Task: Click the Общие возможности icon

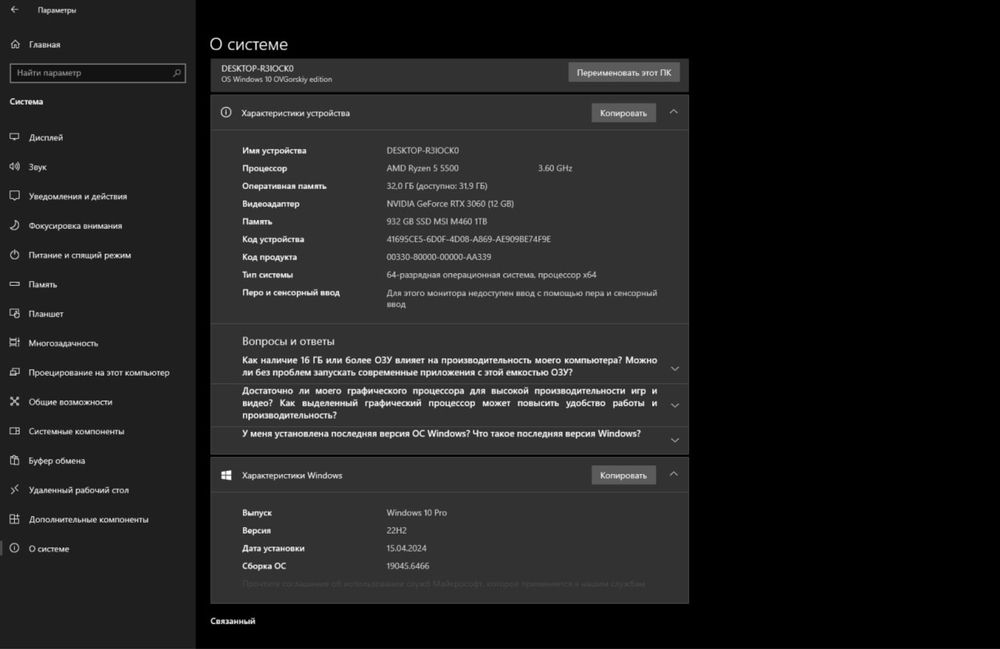Action: click(x=15, y=401)
